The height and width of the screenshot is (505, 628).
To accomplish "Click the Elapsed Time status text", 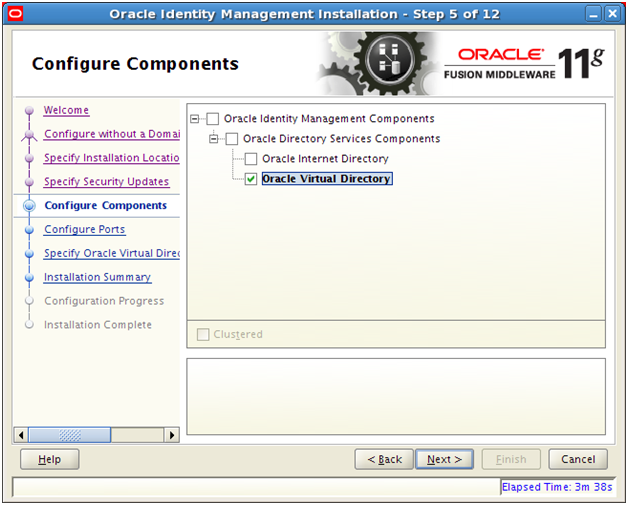I will click(557, 487).
